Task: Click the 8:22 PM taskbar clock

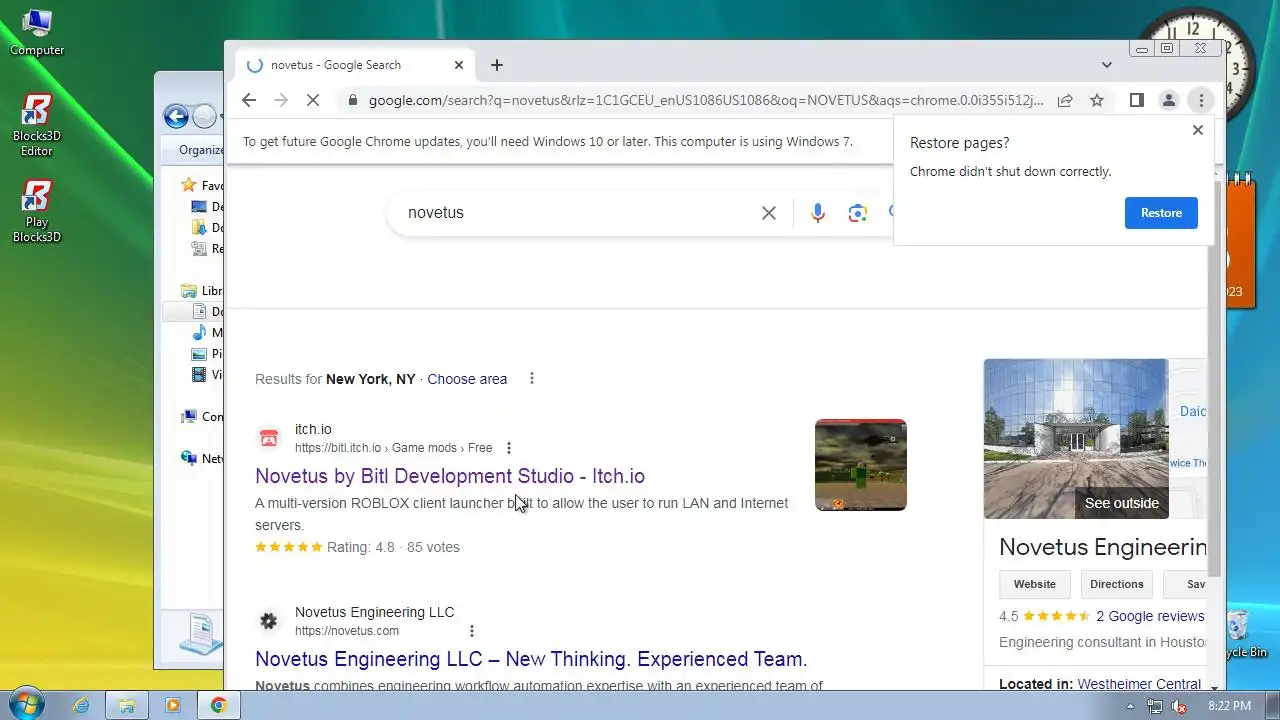Action: point(1229,706)
